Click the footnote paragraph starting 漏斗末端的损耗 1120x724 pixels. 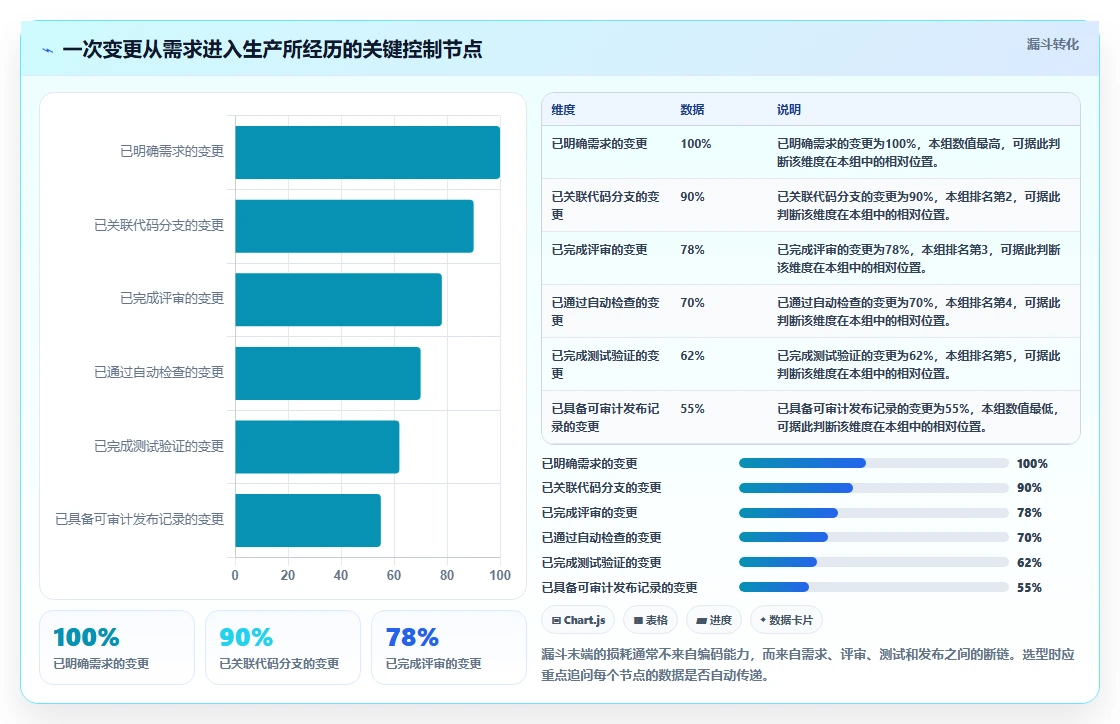point(808,664)
